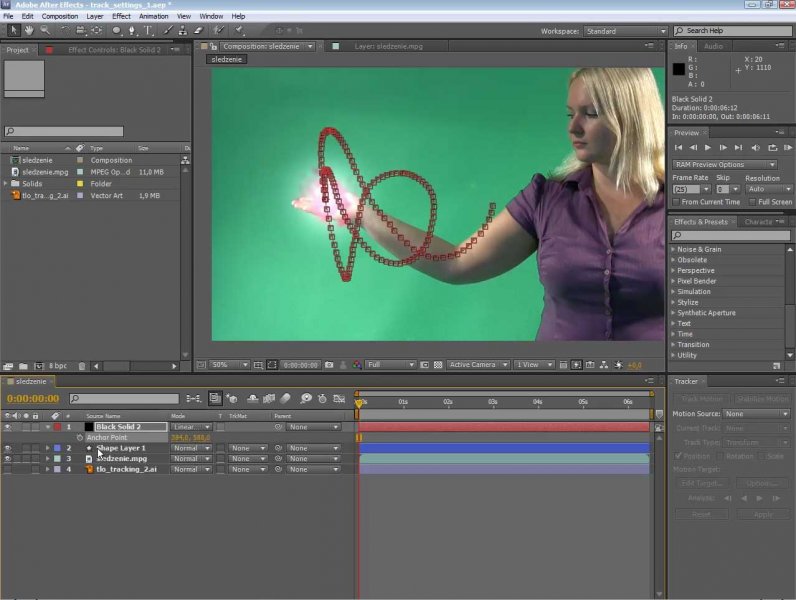Open the Composition menu
The width and height of the screenshot is (796, 600).
click(x=60, y=16)
